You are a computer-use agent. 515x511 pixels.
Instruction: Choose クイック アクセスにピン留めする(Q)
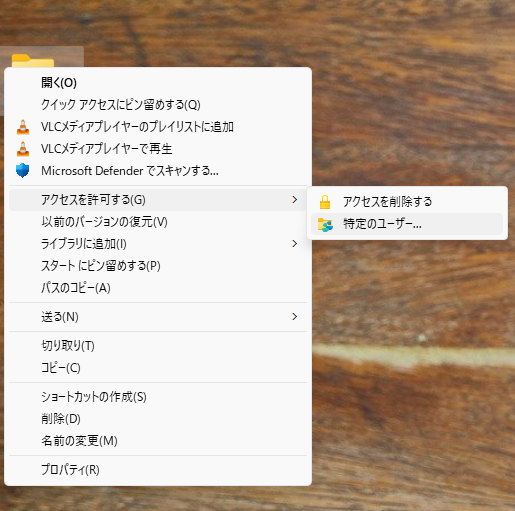tap(158, 105)
